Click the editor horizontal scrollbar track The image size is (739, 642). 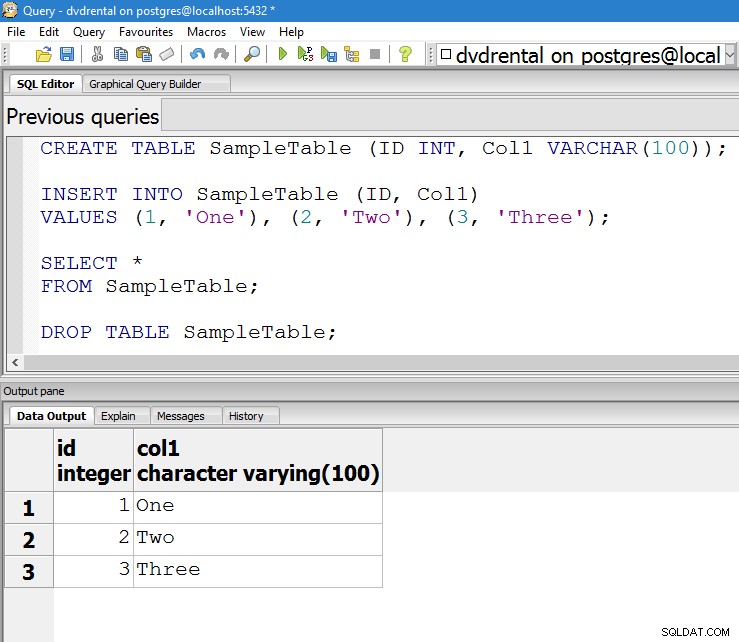[381, 362]
